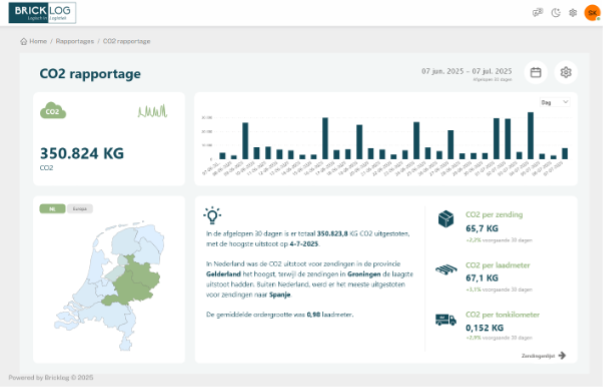Open the orange SK user avatar menu

click(x=592, y=13)
